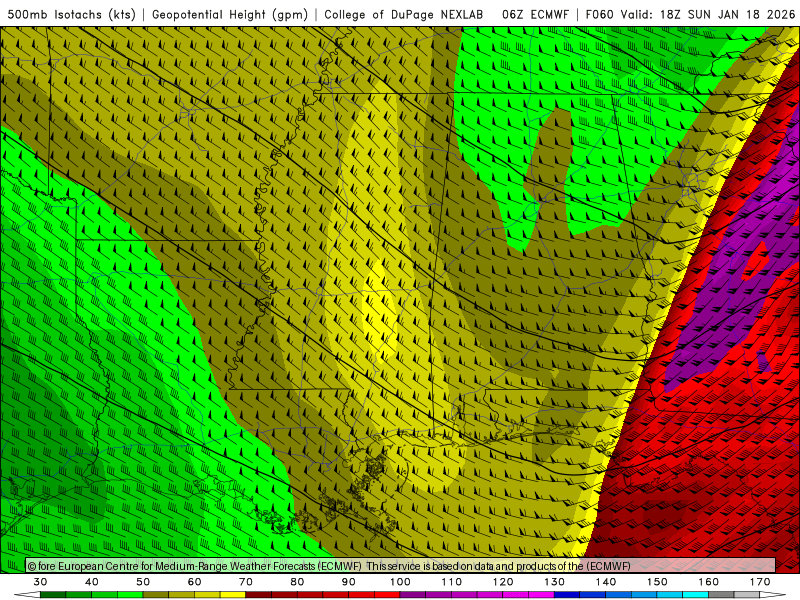The height and width of the screenshot is (600, 800).
Task: Click the '90' value on the color scale
Action: pyautogui.click(x=349, y=582)
